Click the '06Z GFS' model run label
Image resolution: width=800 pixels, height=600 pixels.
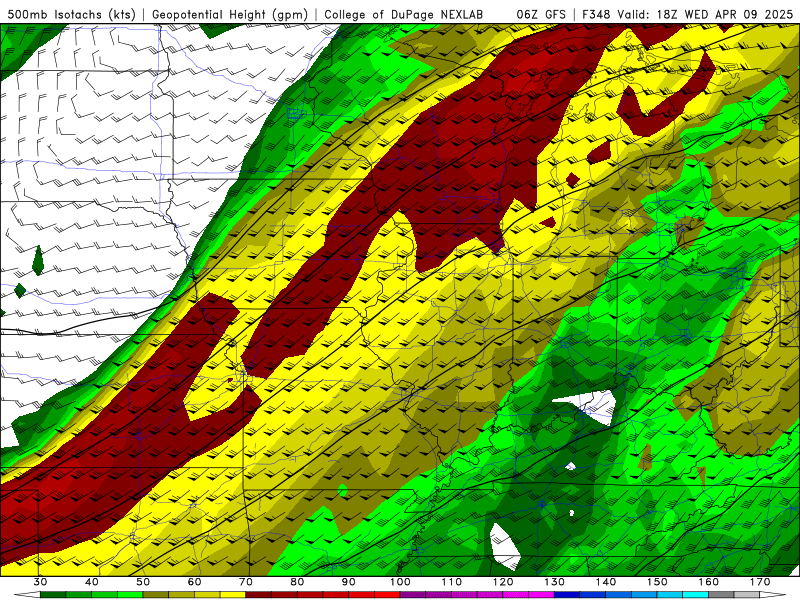541,14
